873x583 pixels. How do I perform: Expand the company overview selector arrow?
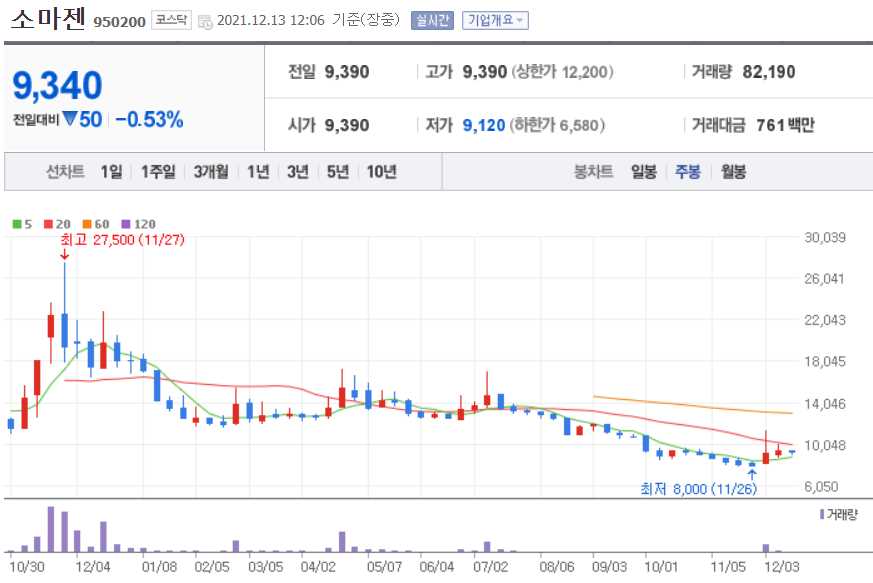(x=518, y=18)
